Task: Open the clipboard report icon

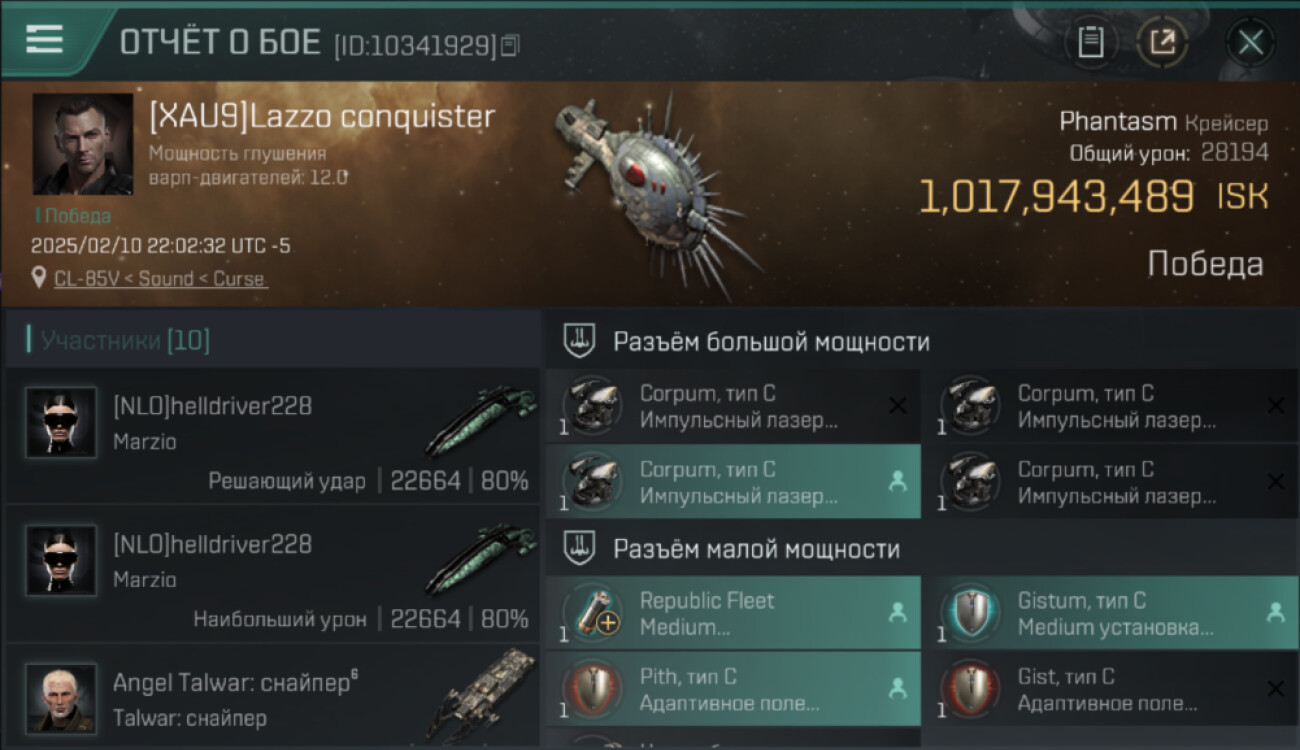Action: point(1091,43)
